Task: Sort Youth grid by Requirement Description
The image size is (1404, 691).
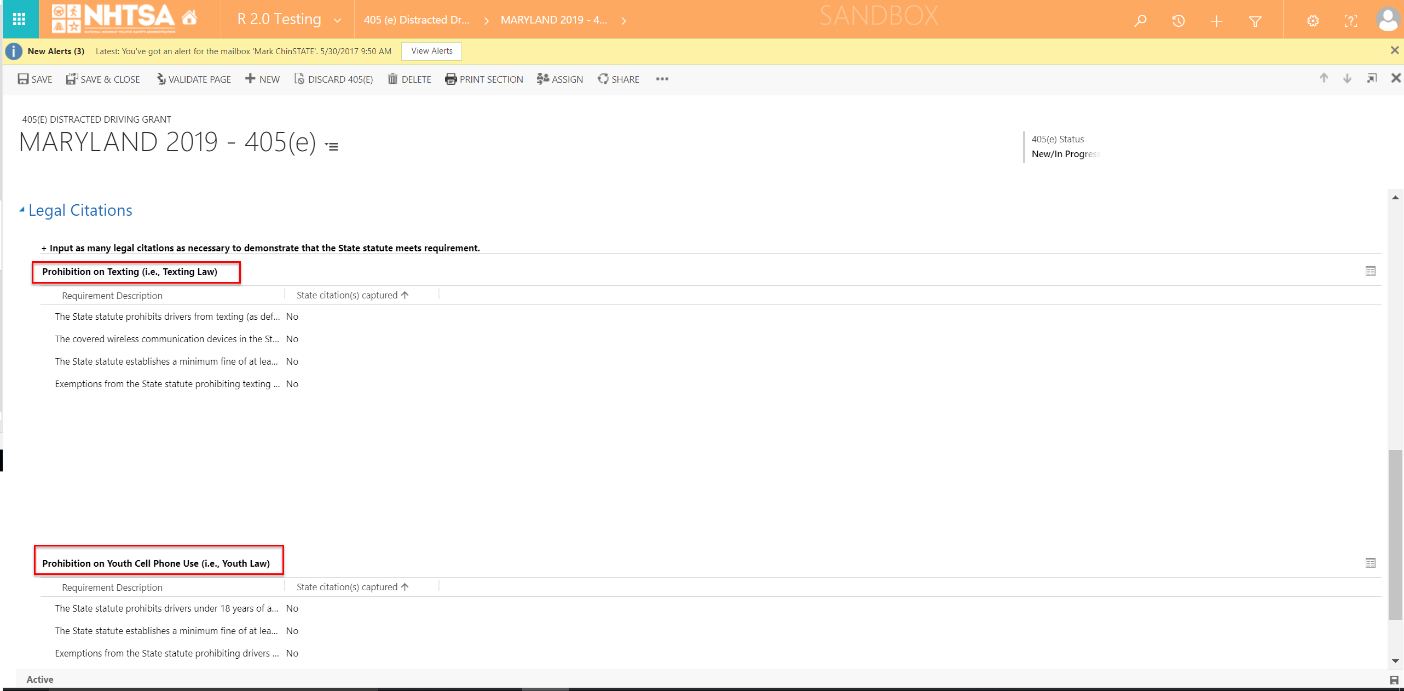Action: coord(112,588)
